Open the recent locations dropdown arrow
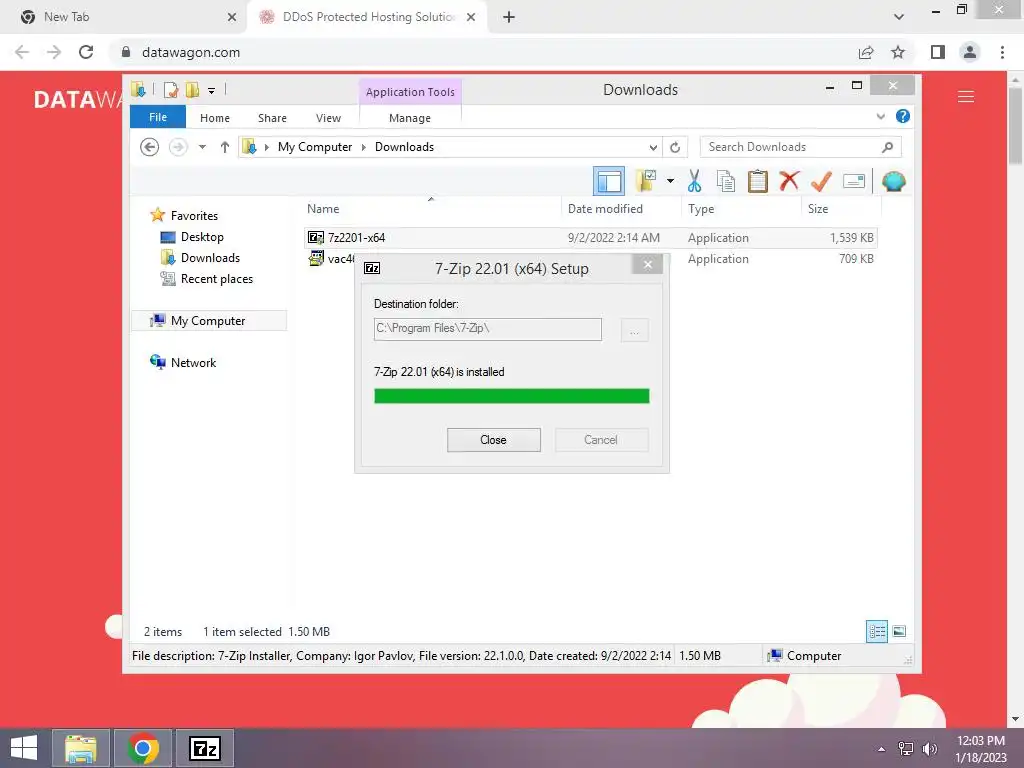The width and height of the screenshot is (1024, 768). (x=202, y=147)
